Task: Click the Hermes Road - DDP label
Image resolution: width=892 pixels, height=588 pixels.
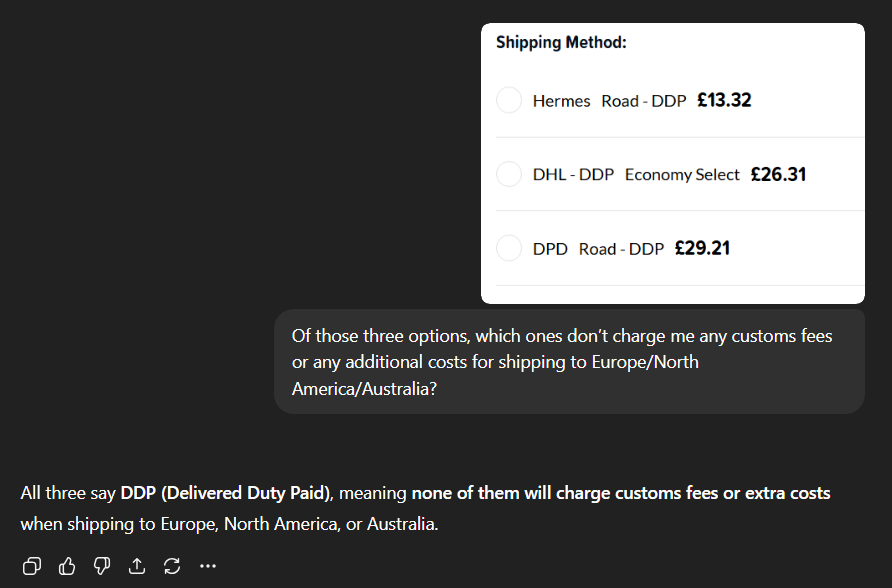Action: (x=609, y=101)
